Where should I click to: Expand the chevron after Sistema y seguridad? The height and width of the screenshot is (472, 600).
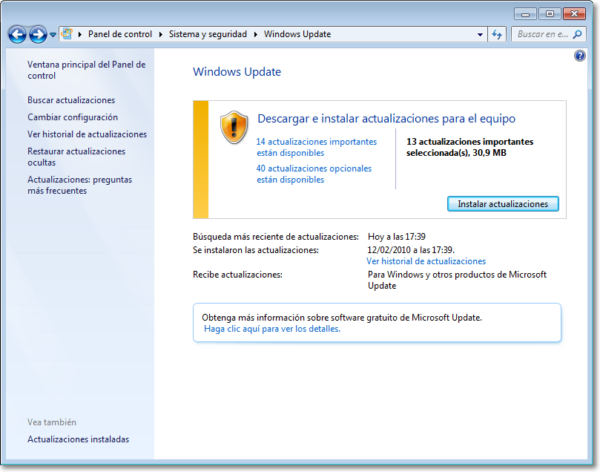point(256,34)
